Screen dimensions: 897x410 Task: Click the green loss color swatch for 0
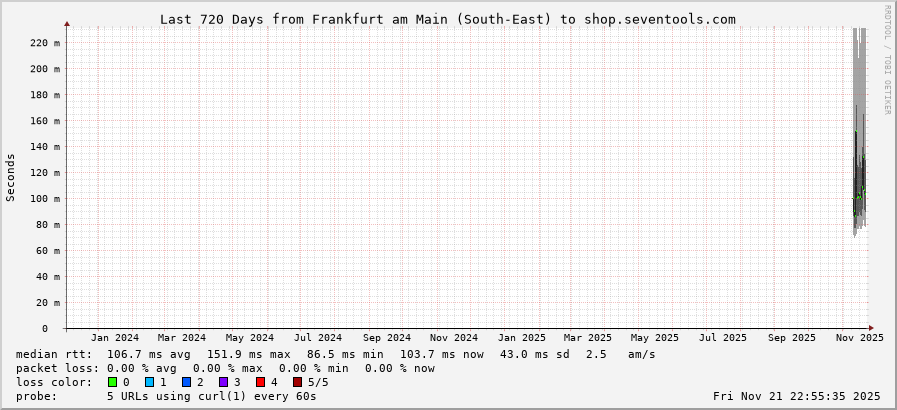[112, 382]
